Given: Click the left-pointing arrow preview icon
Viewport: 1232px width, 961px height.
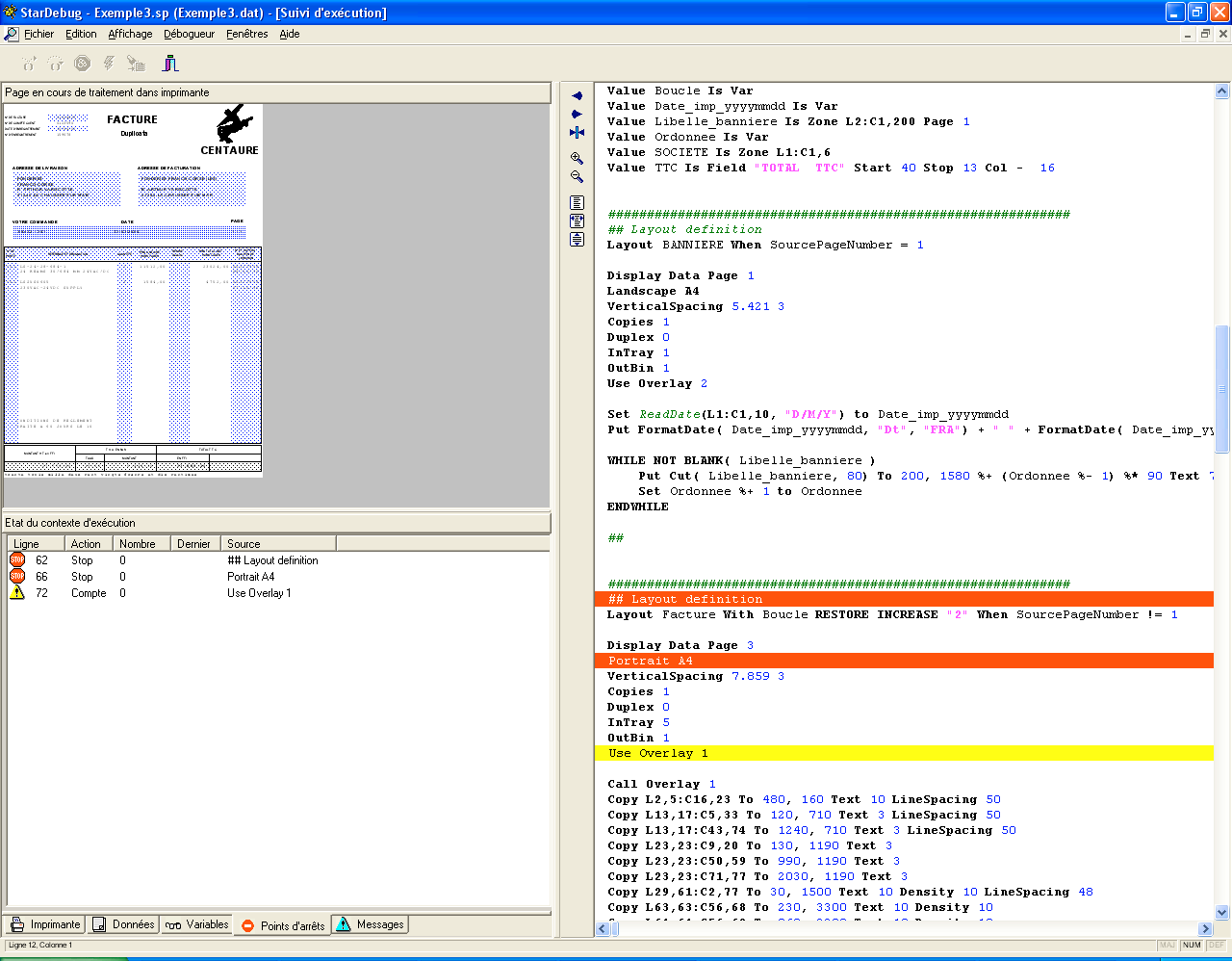Looking at the screenshot, I should (577, 96).
